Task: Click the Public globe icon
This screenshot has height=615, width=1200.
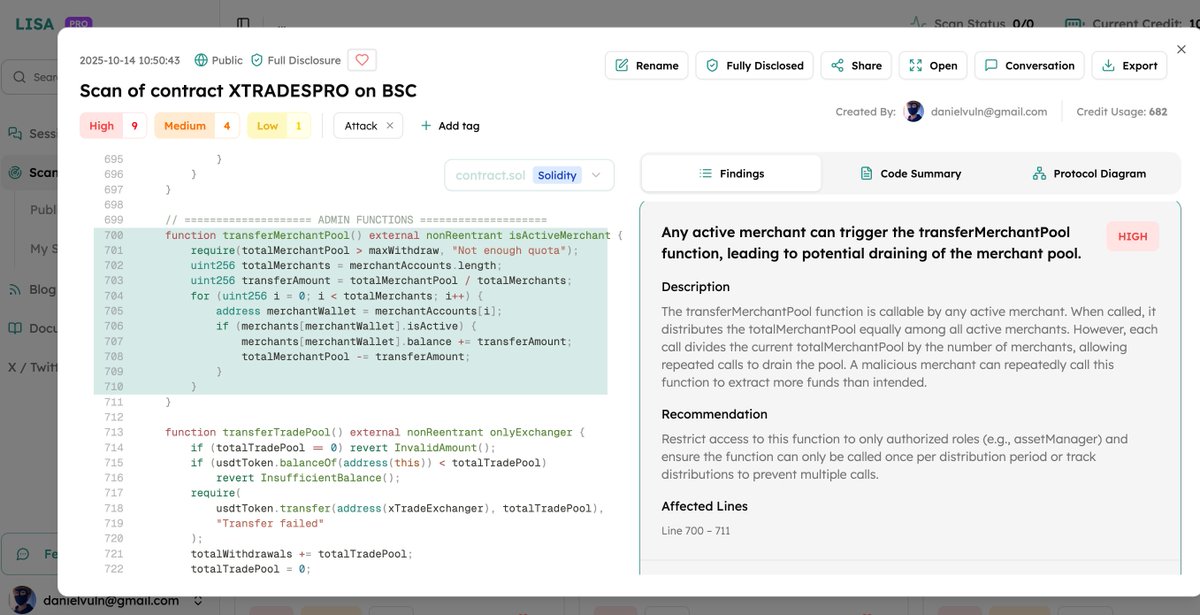Action: [201, 60]
